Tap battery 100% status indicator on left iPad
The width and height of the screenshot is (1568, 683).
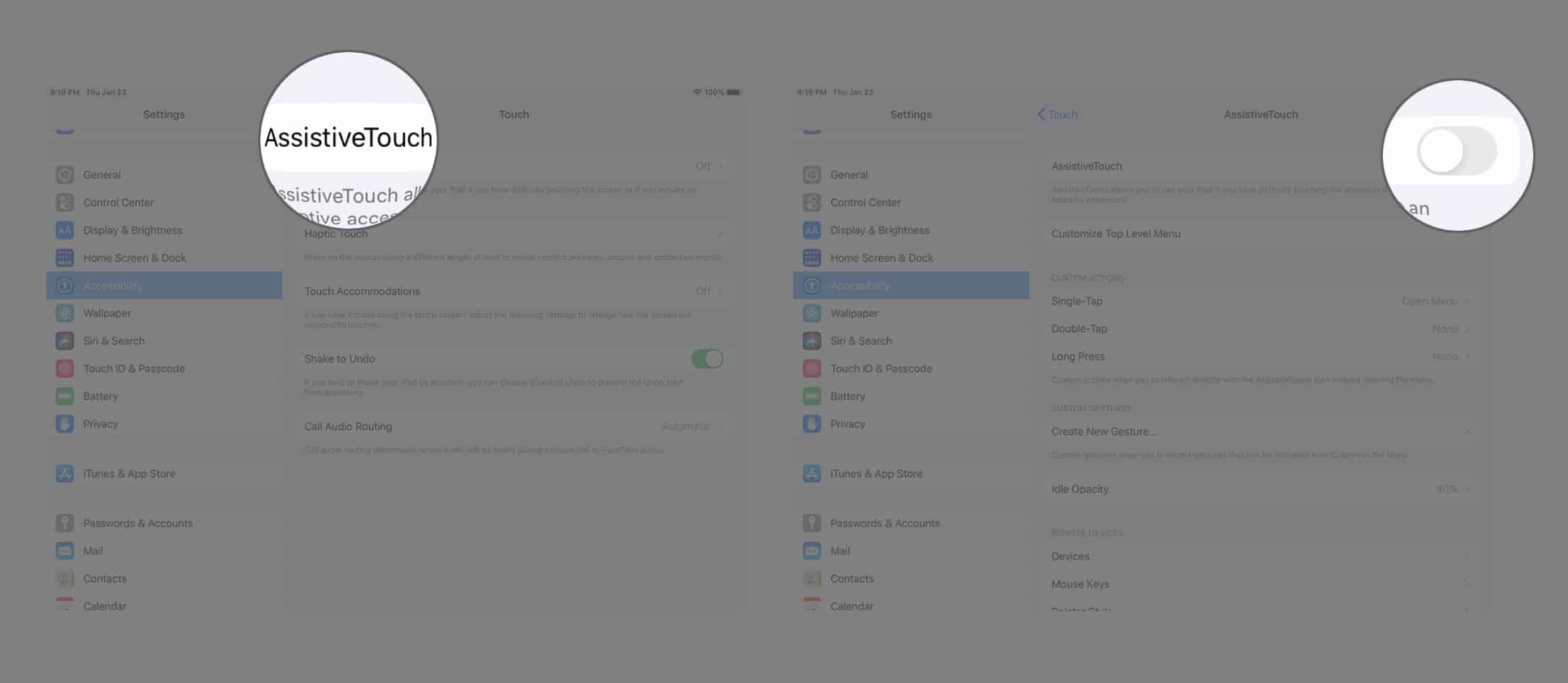point(723,93)
